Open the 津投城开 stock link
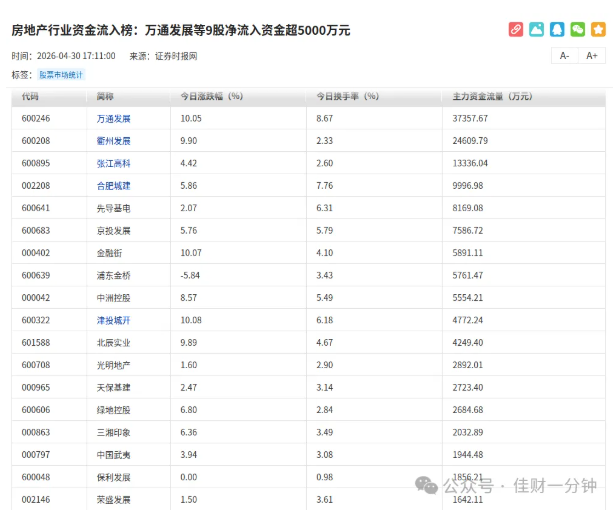 (x=113, y=321)
